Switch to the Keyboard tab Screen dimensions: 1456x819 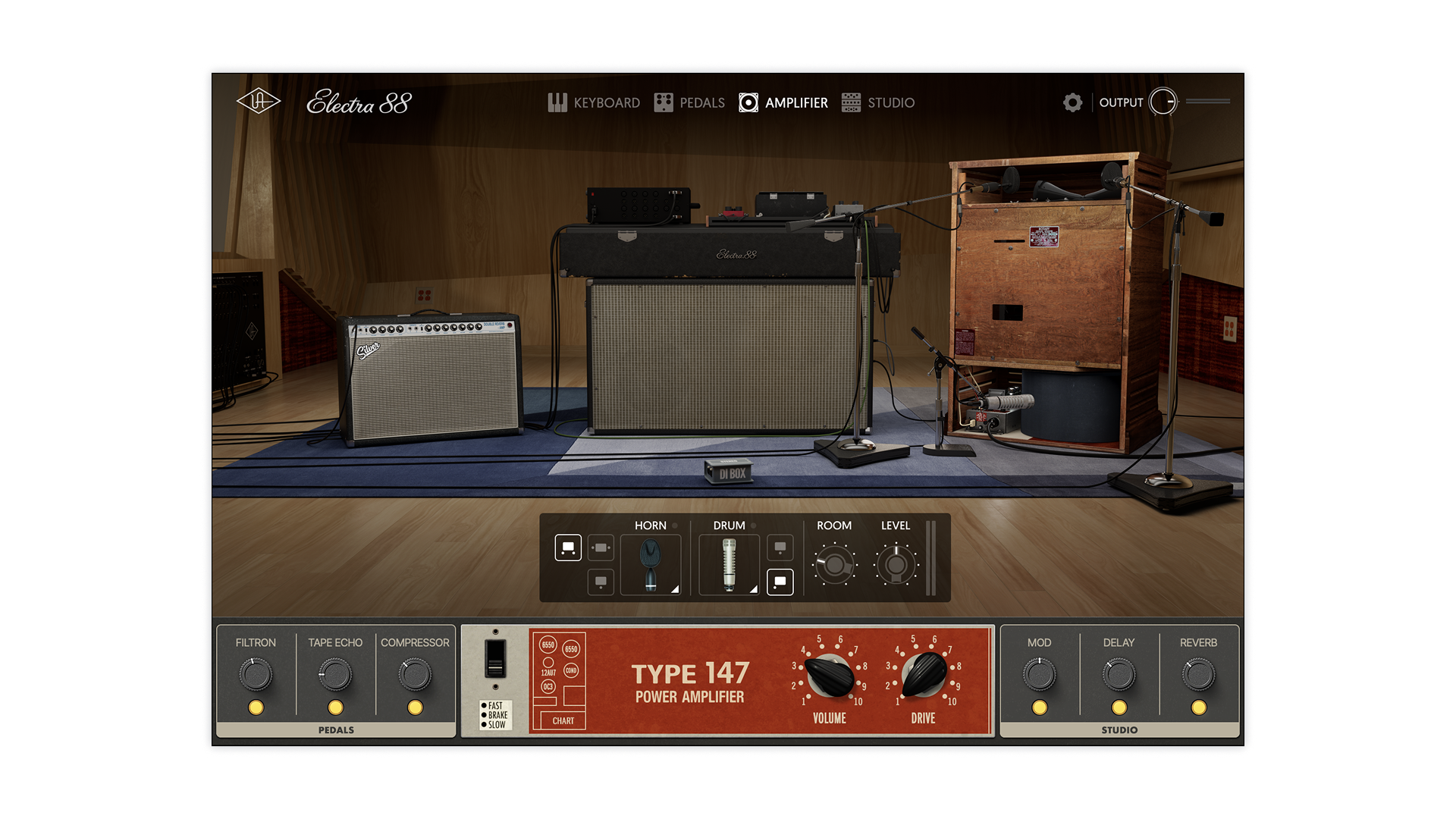coord(594,102)
